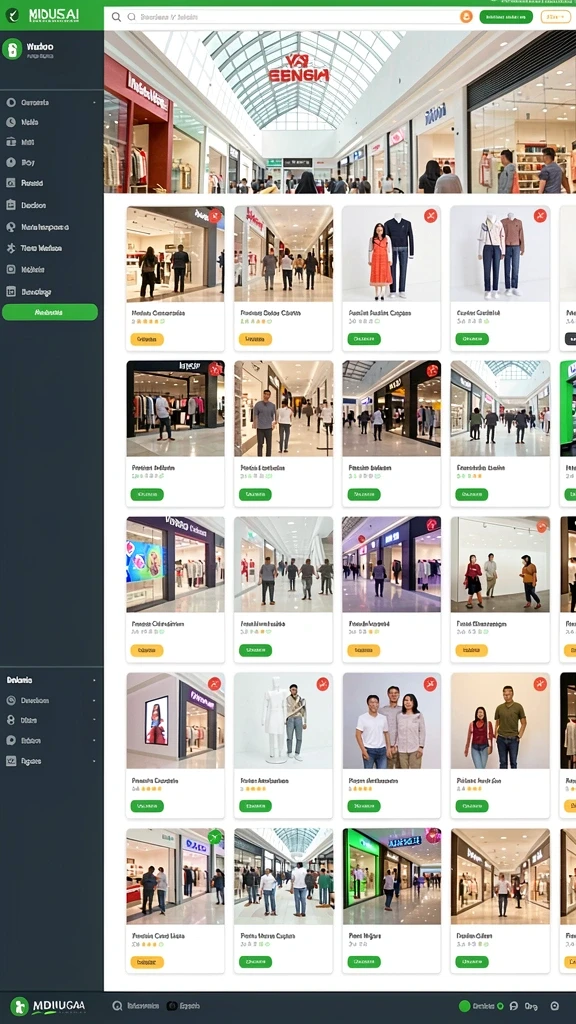Click green button under green neon storefront card
576x1024 pixels.
pyautogui.click(x=364, y=962)
